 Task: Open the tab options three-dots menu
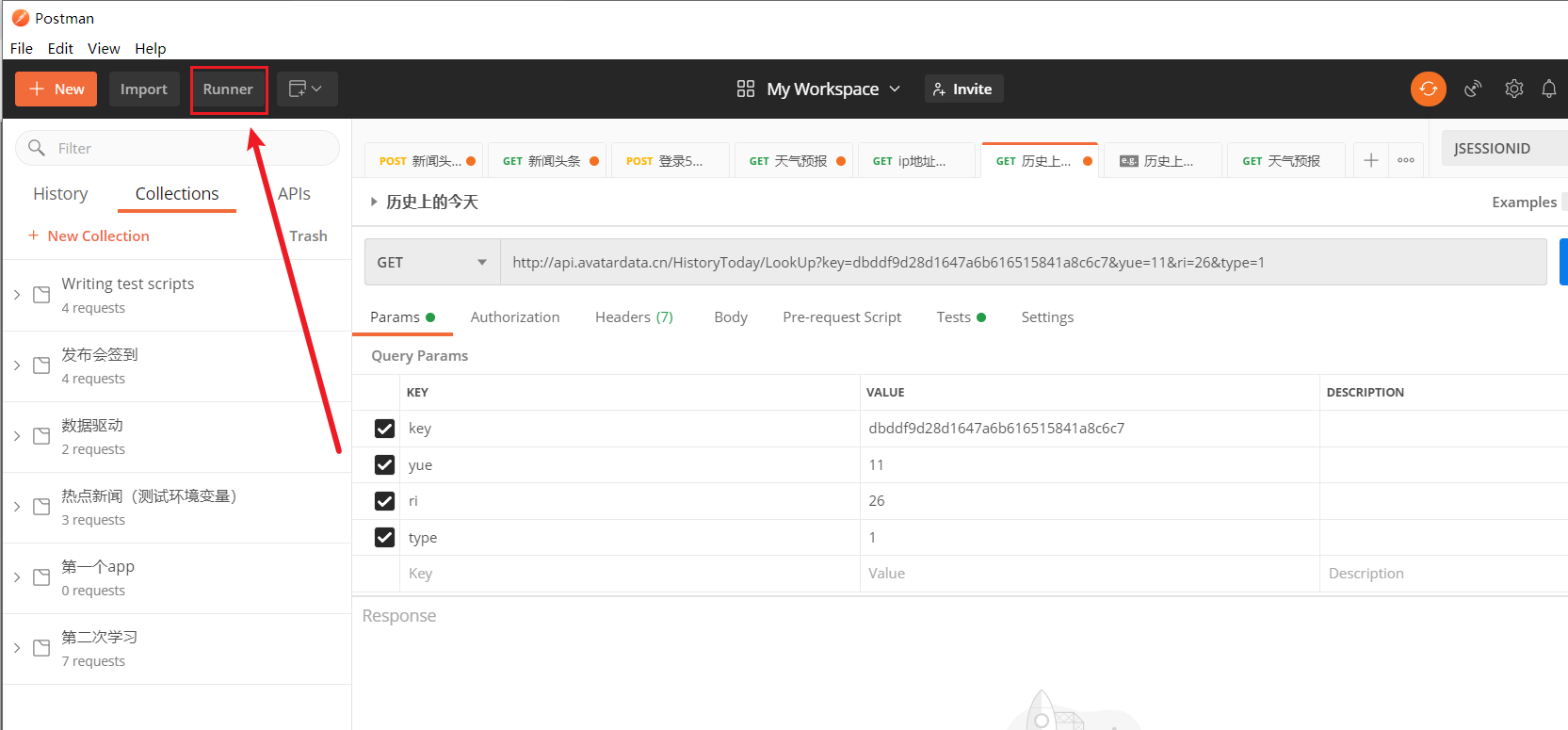pos(1406,161)
